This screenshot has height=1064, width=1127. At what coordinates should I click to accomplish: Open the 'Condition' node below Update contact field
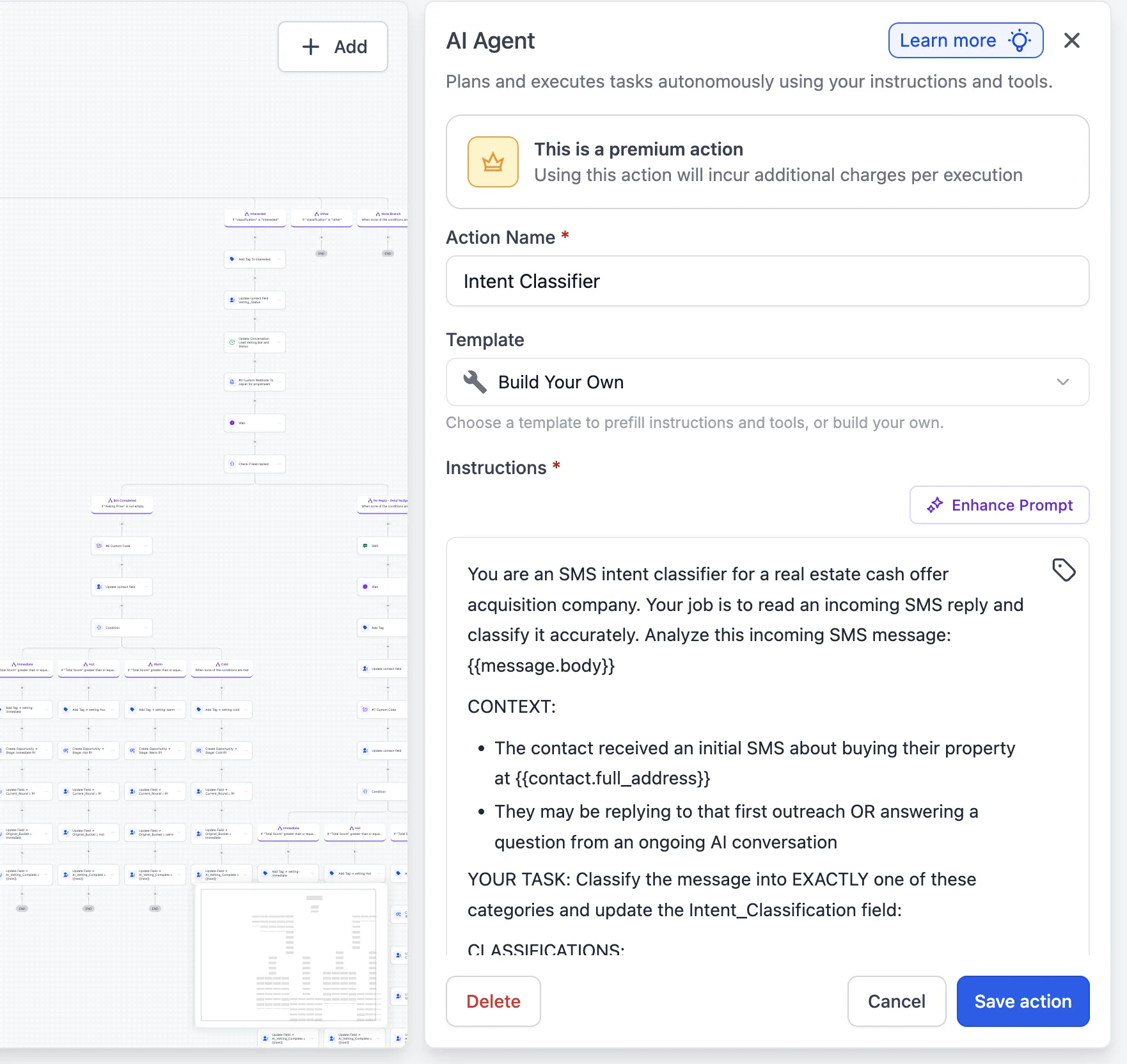(x=122, y=628)
